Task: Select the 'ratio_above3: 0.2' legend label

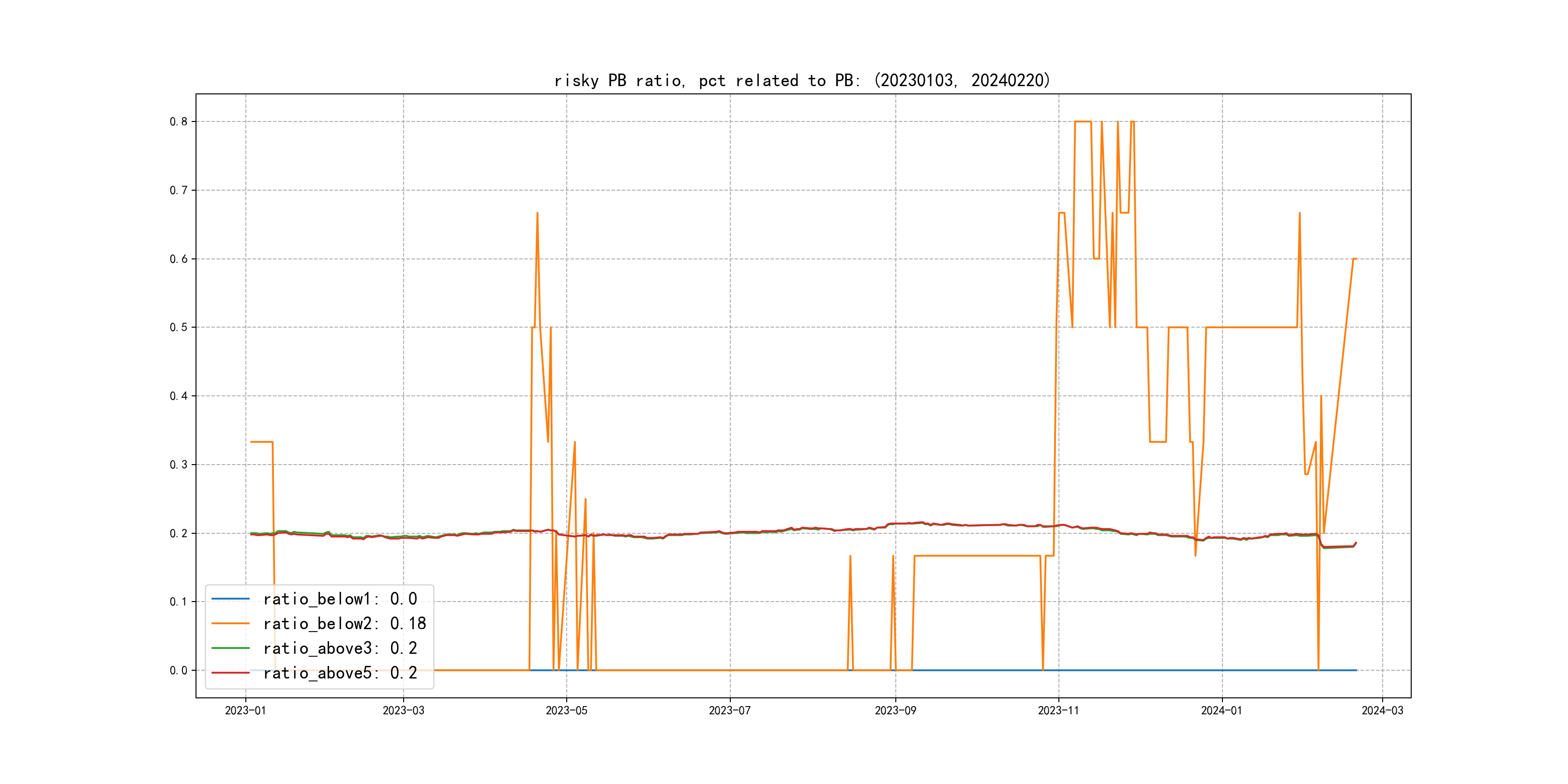Action: (x=340, y=648)
